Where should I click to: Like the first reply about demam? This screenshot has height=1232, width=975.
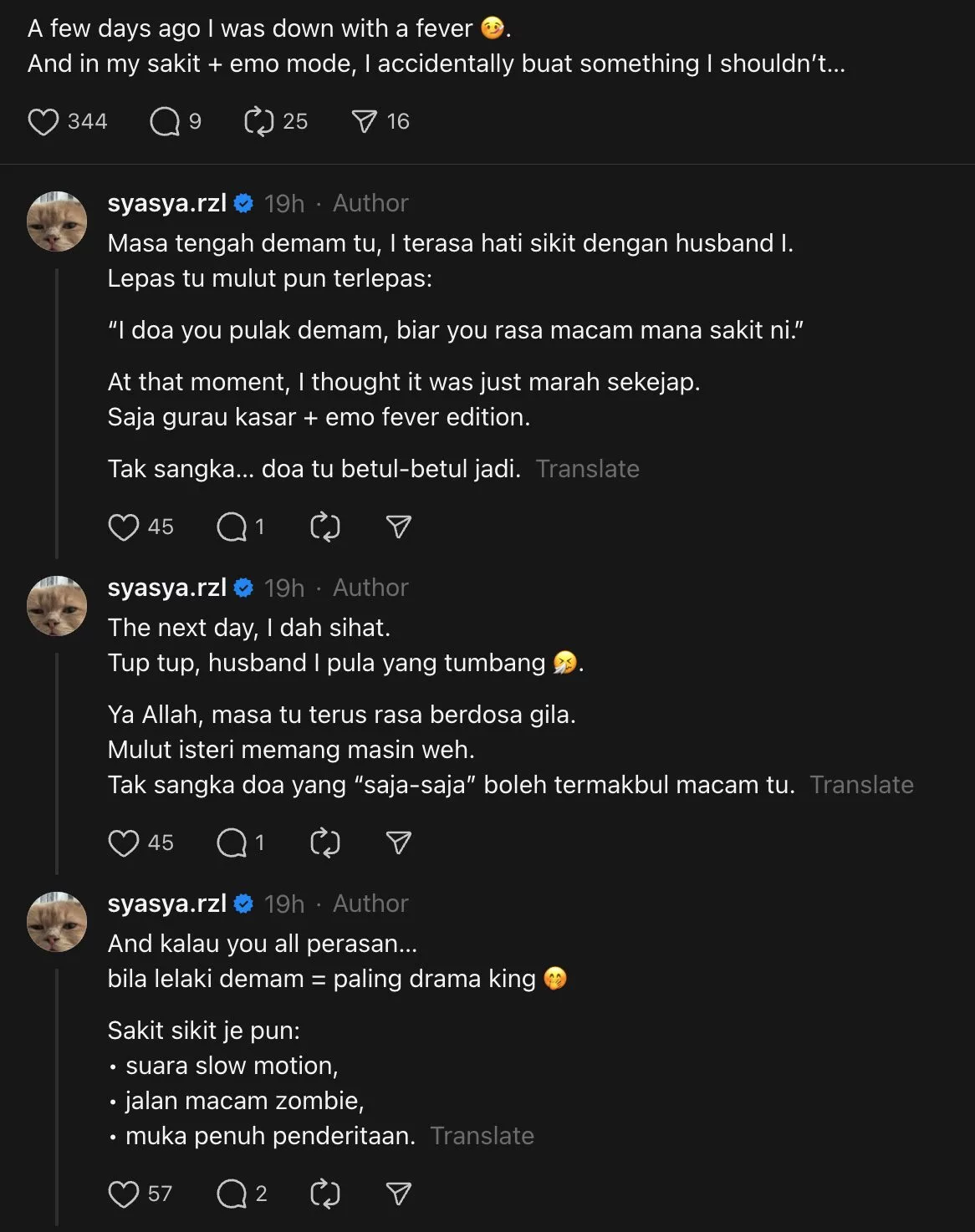coord(124,527)
